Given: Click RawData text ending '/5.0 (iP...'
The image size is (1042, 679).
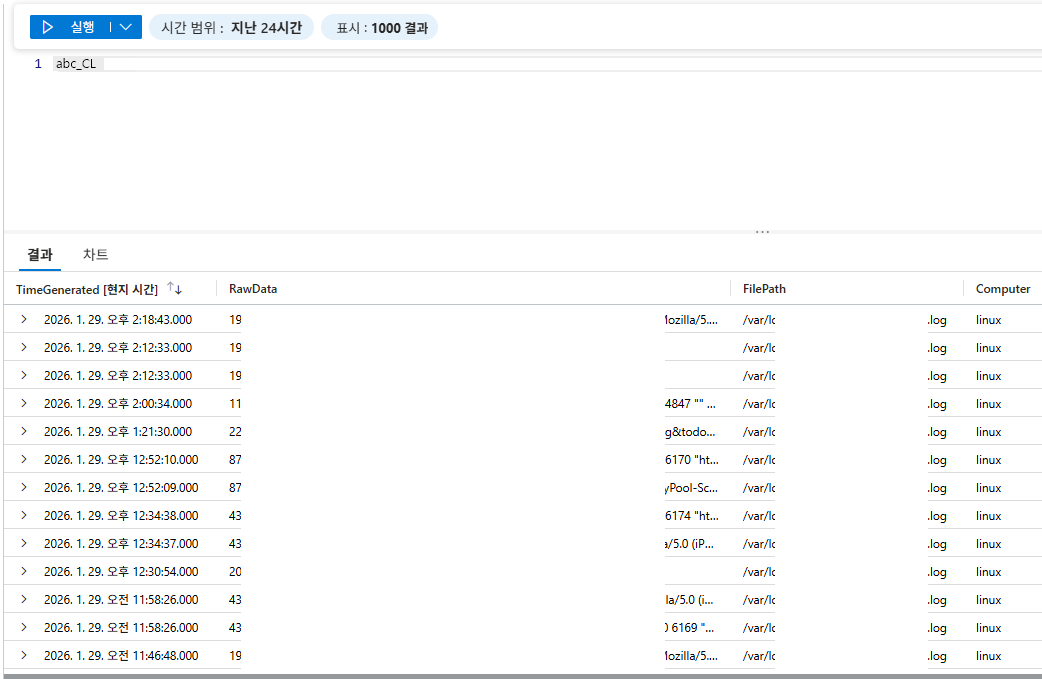Looking at the screenshot, I should pyautogui.click(x=689, y=543).
